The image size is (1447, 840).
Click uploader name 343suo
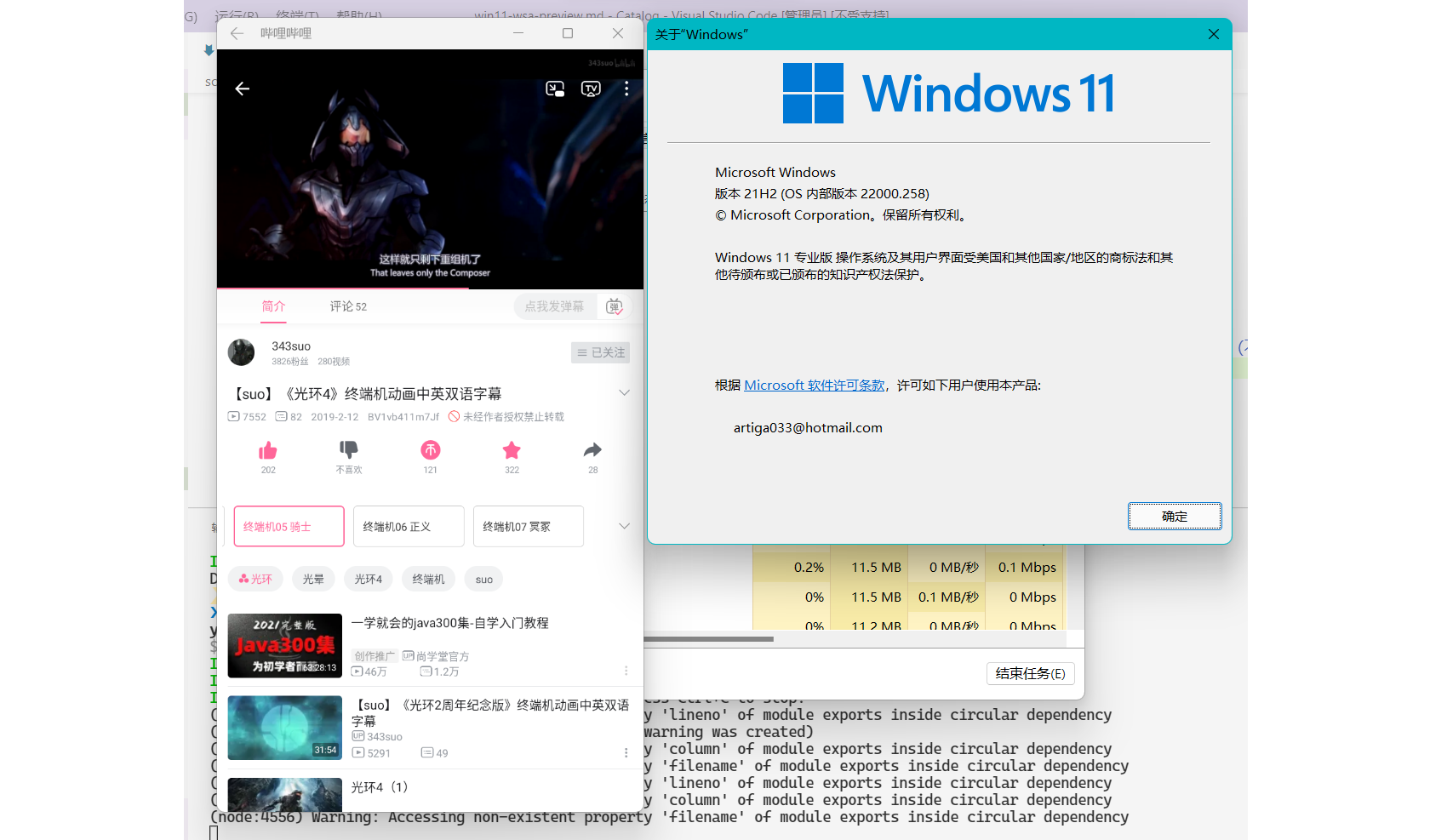point(291,346)
